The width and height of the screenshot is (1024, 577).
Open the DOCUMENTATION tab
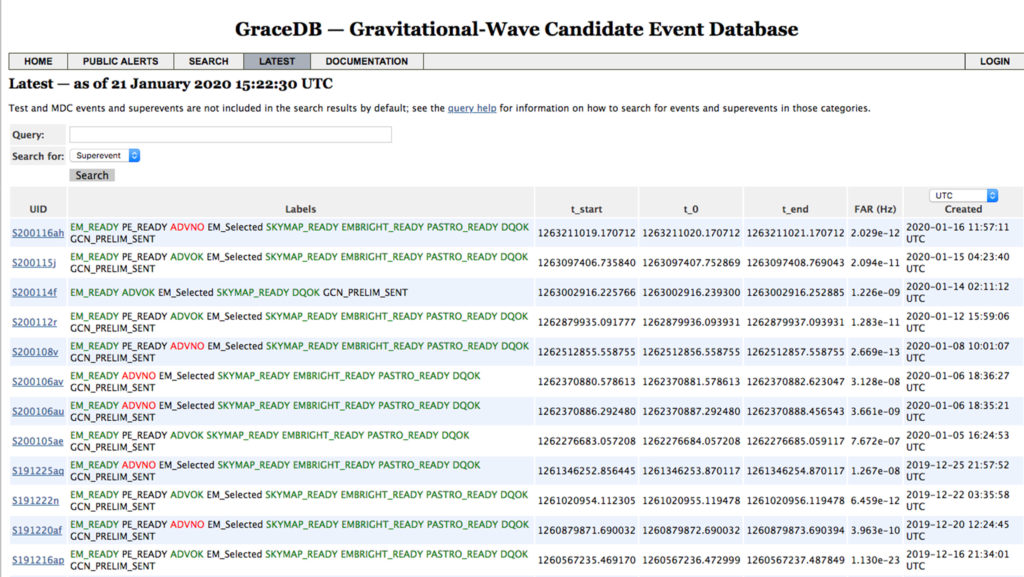pos(366,61)
